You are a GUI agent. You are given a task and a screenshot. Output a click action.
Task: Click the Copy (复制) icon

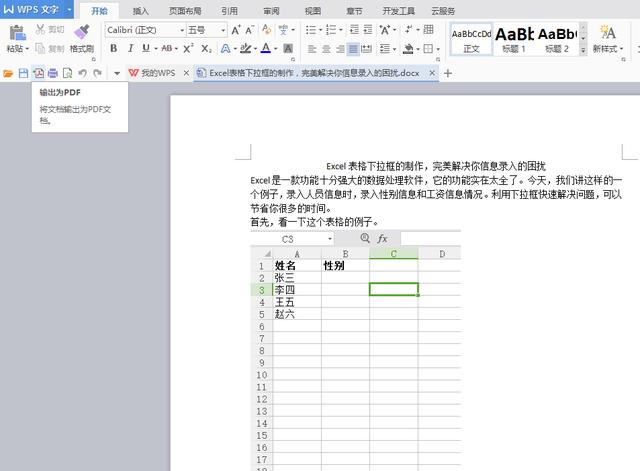tap(40, 49)
